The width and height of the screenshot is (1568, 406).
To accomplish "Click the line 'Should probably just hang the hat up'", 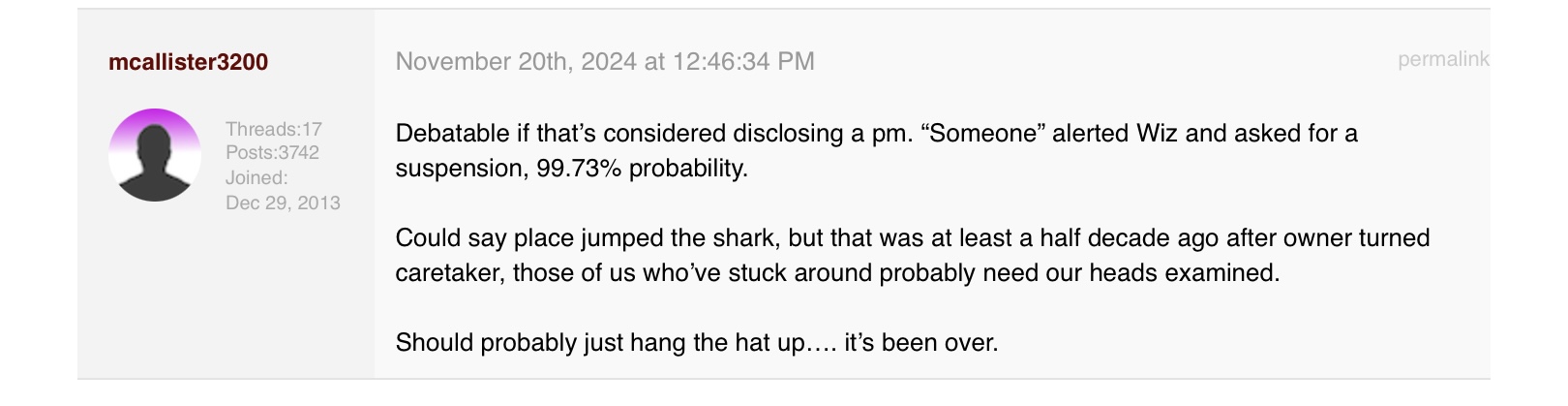I will point(697,342).
